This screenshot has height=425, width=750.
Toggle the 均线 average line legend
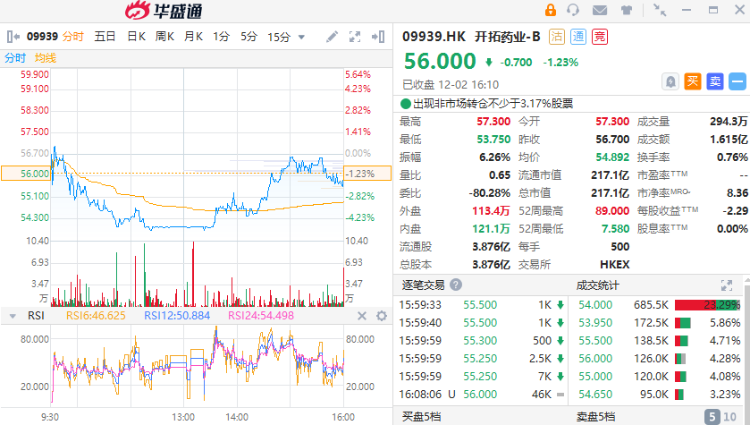[x=45, y=58]
